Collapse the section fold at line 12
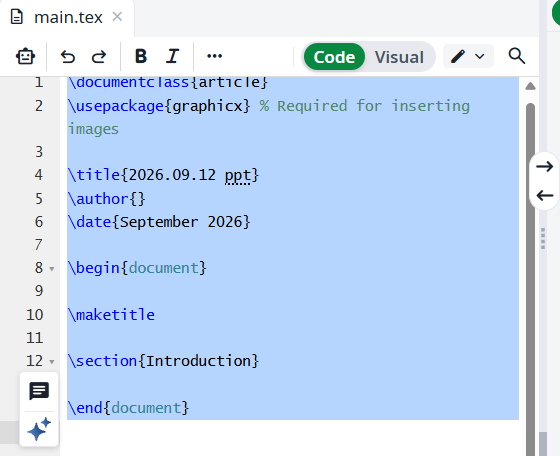 [52, 362]
